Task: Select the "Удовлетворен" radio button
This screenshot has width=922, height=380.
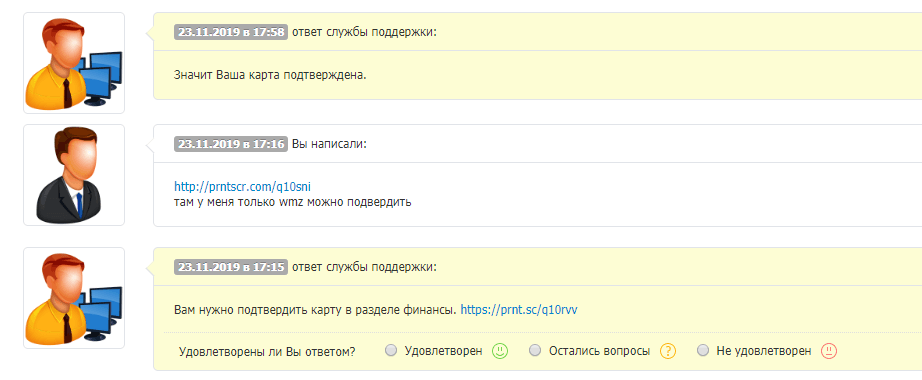Action: point(390,351)
